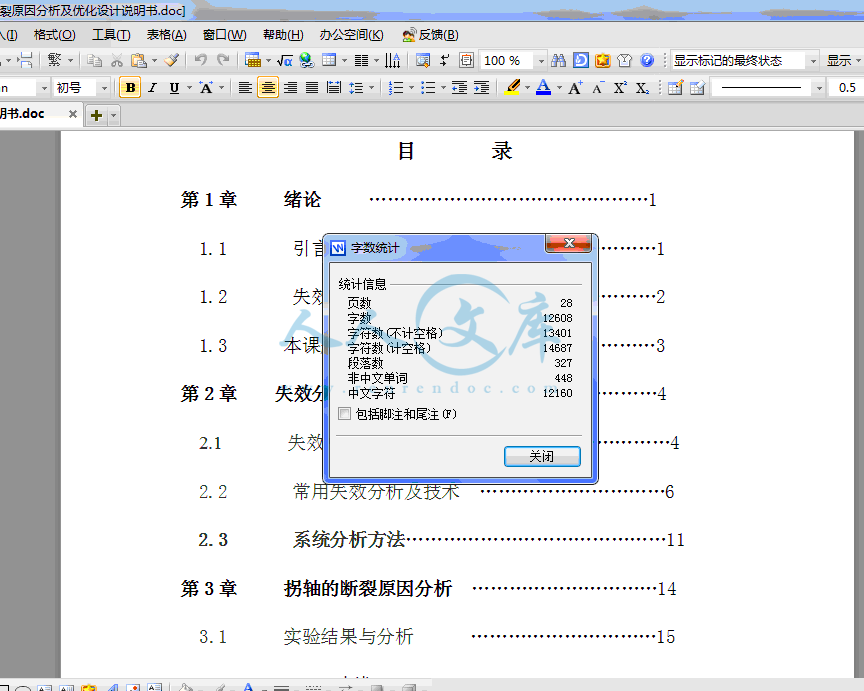Screen dimensions: 864x691
Task: Apply the blue font color
Action: click(x=543, y=88)
